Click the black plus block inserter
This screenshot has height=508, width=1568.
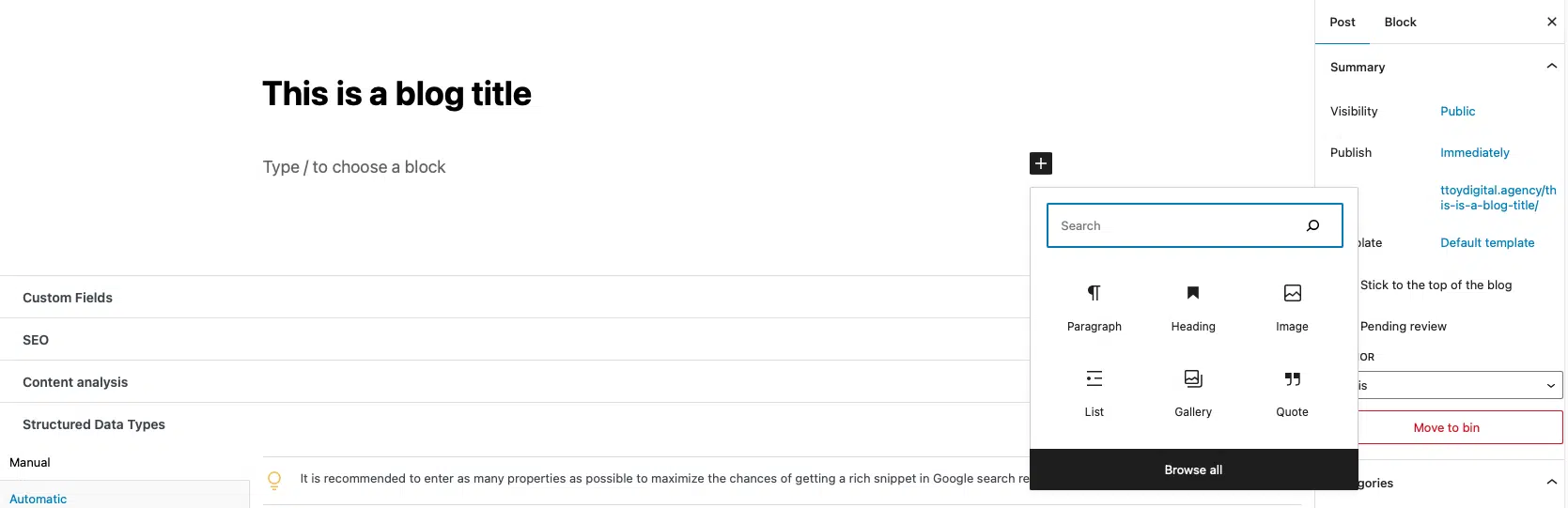(x=1041, y=163)
